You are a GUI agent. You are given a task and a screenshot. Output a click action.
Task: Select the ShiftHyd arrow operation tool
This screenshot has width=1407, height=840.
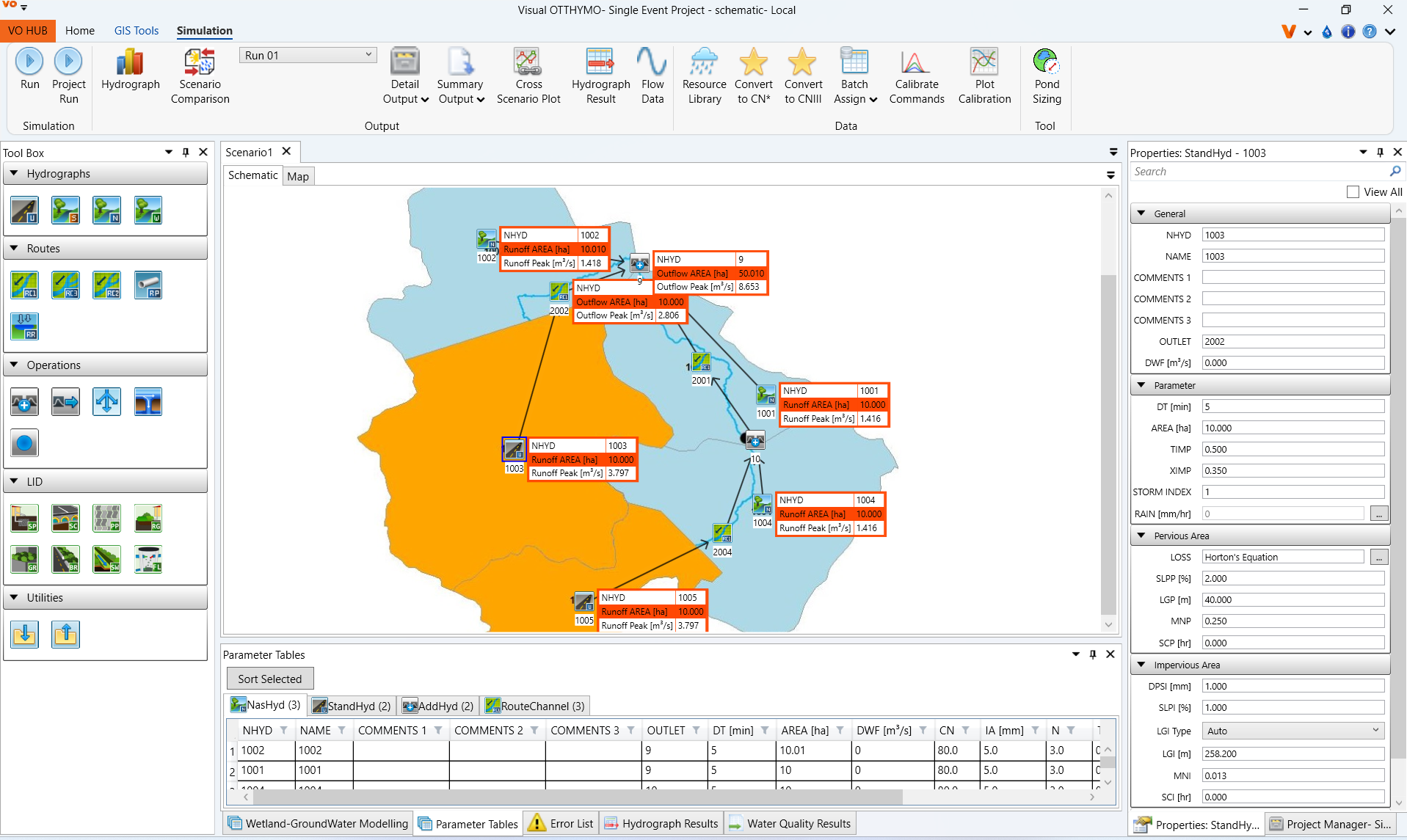65,402
